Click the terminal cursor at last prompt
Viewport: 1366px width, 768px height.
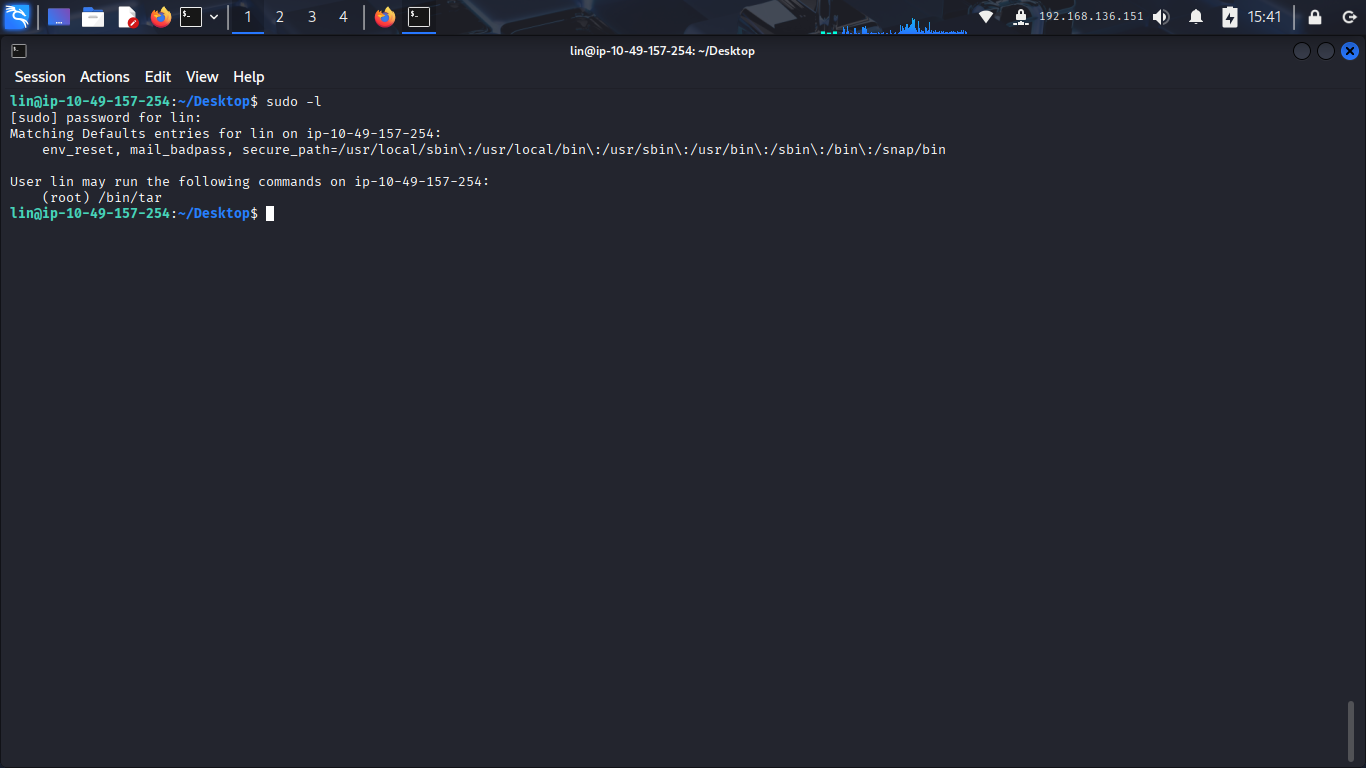coord(270,214)
